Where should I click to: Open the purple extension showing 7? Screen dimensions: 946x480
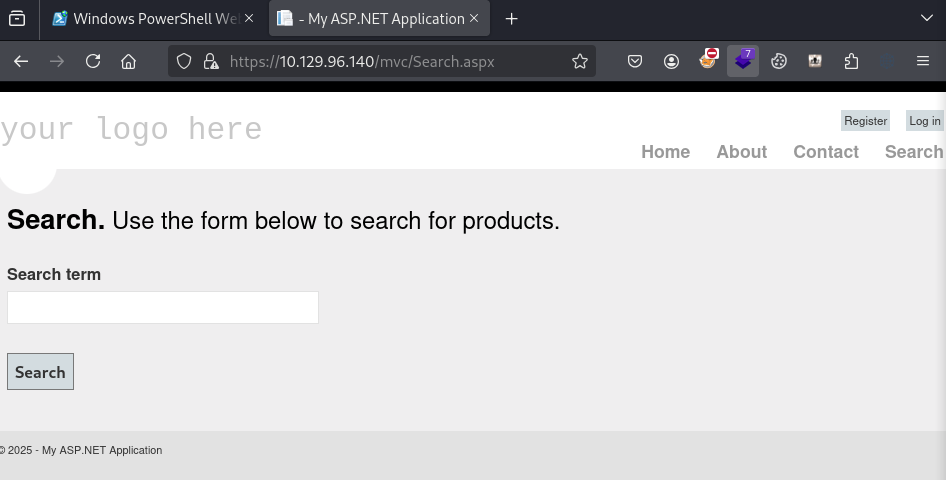coord(743,60)
